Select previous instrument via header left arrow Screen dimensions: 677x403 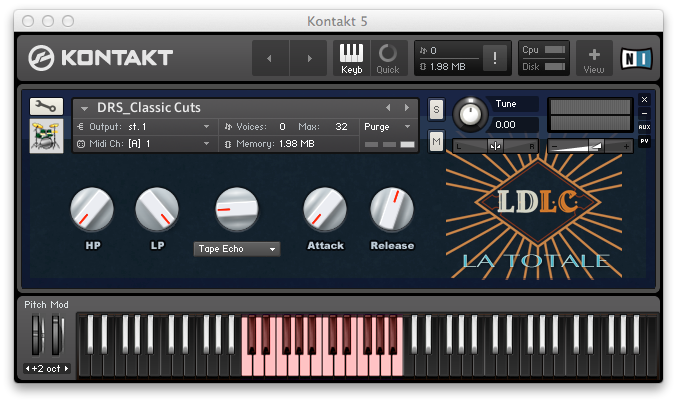pos(388,108)
